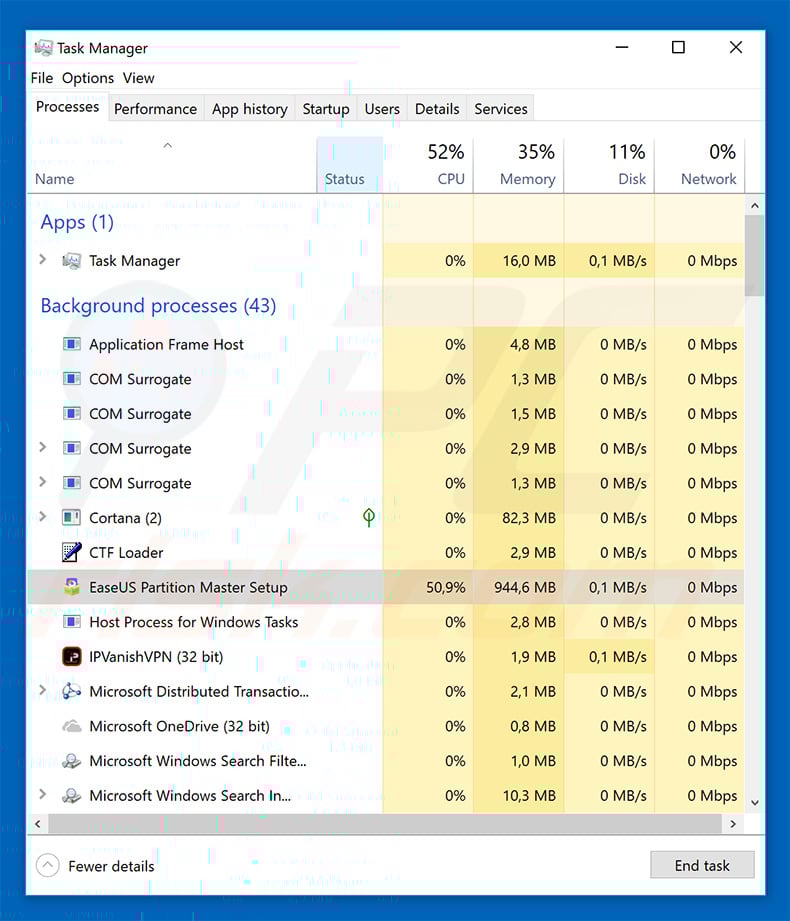Switch to the App history tab
790x921 pixels.
pos(250,109)
